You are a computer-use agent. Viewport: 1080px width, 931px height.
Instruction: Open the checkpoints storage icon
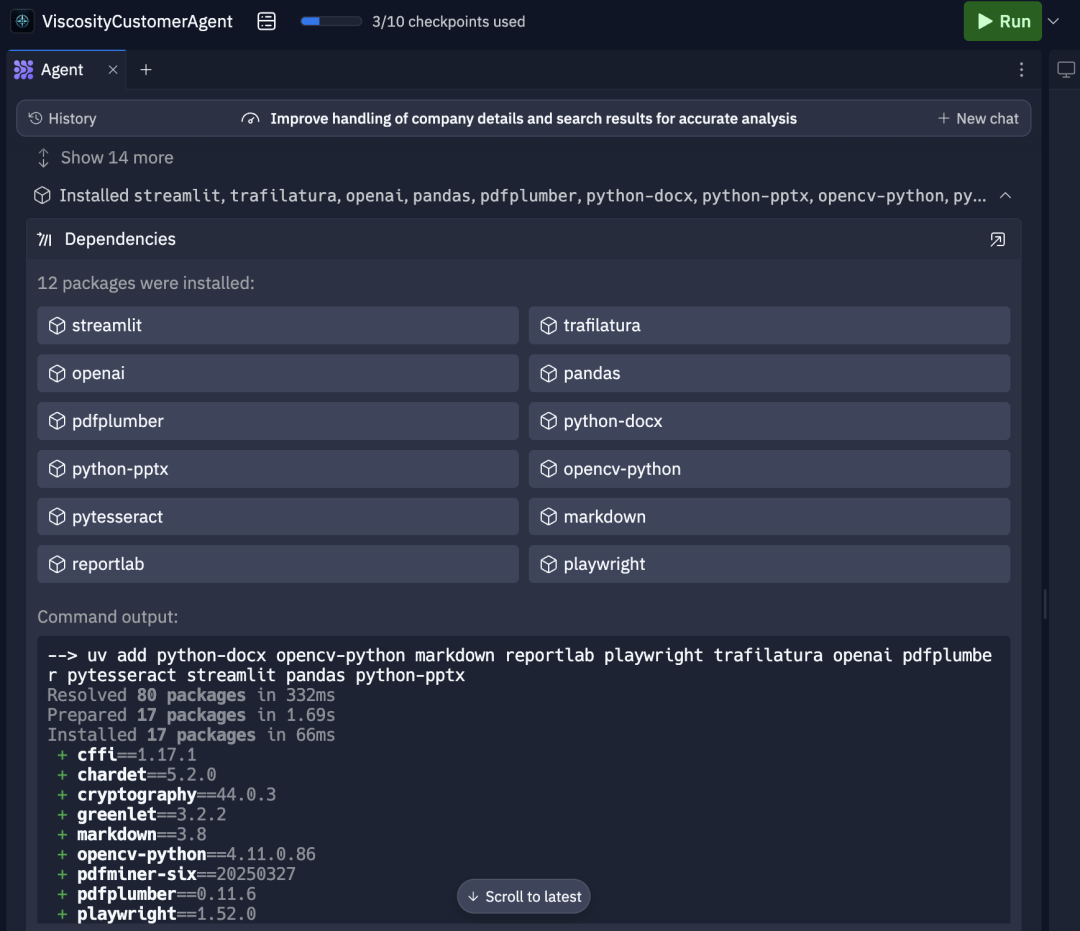pyautogui.click(x=267, y=21)
